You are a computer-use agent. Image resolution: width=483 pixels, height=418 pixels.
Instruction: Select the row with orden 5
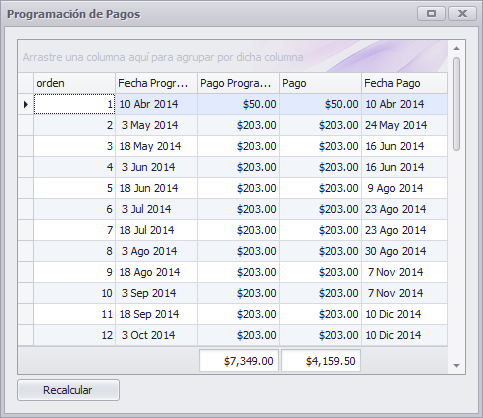(233, 188)
